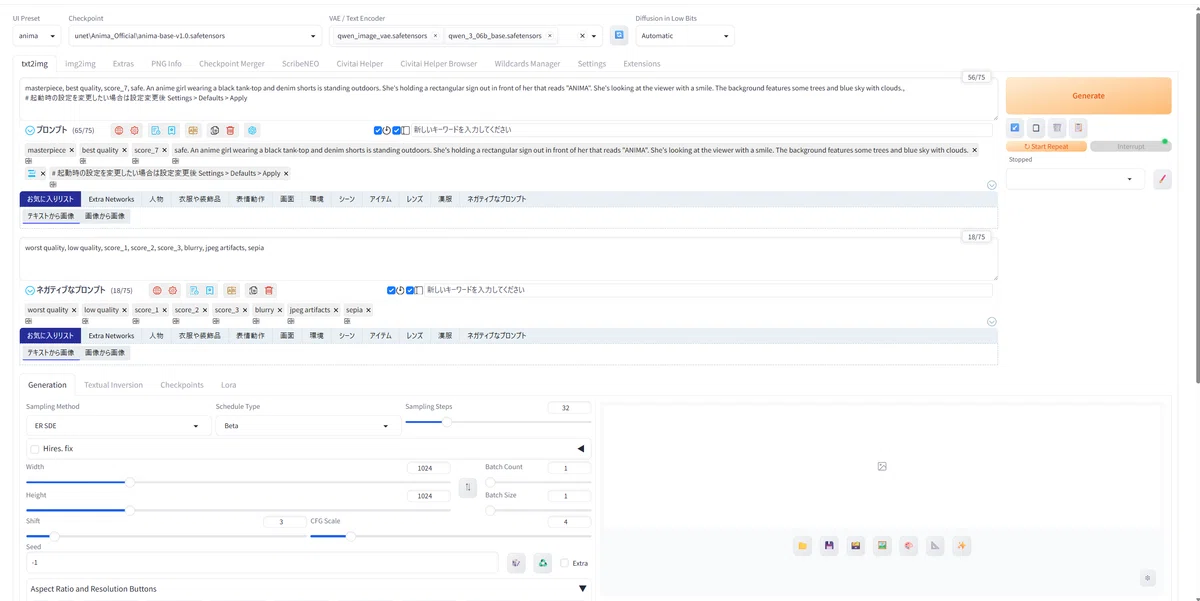Click the Start Repeat button

tap(1046, 147)
